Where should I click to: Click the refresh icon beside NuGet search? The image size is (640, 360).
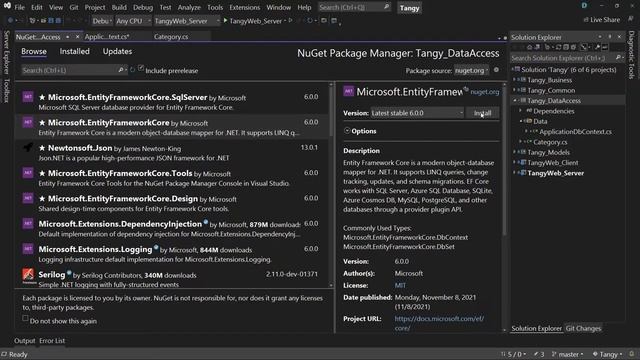click(x=132, y=70)
